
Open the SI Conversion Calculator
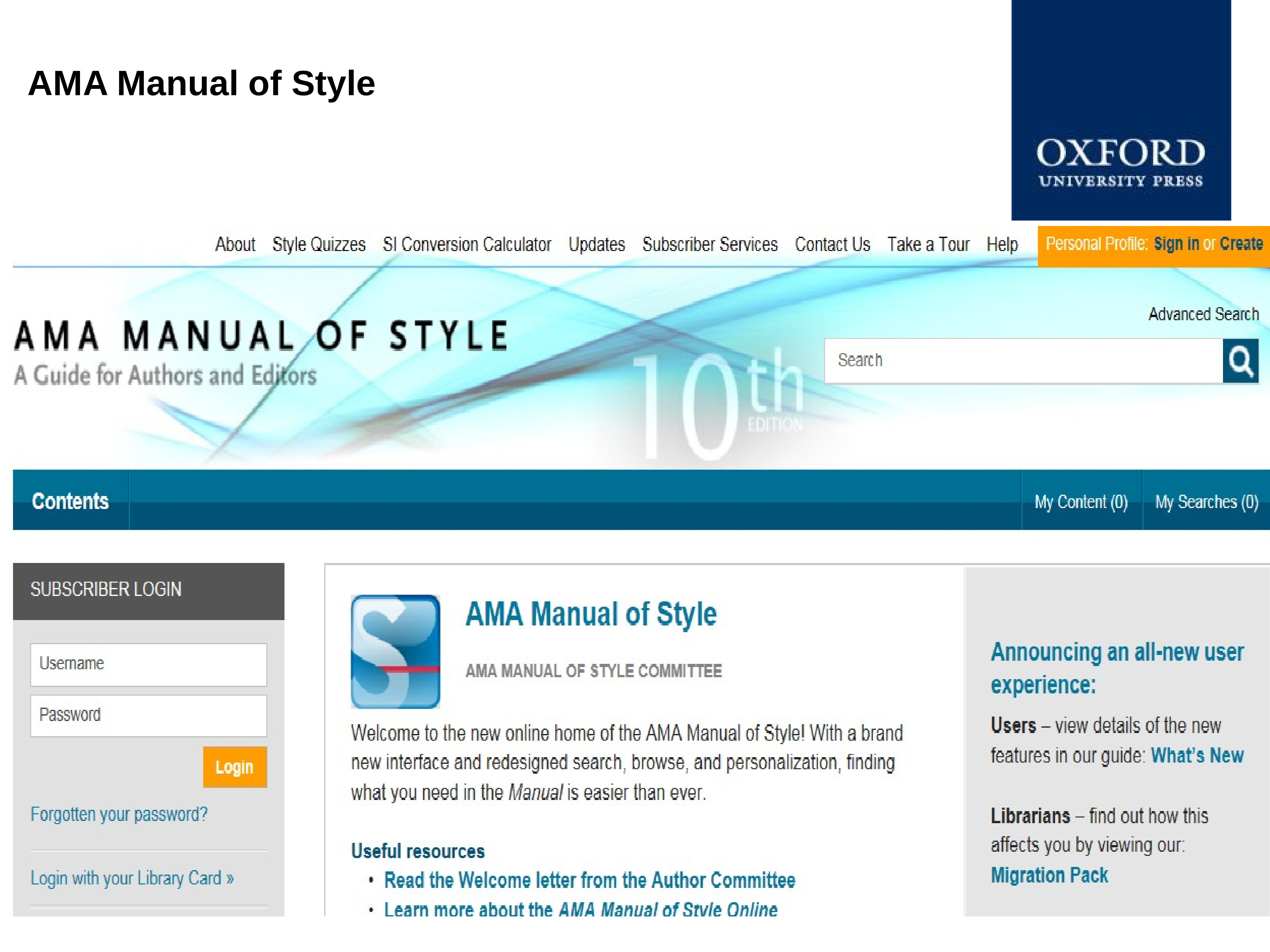pyautogui.click(x=467, y=244)
